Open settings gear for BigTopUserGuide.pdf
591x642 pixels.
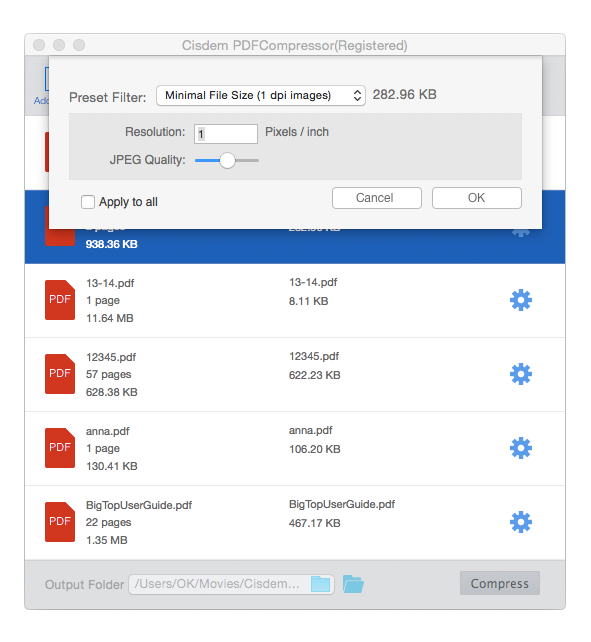521,522
